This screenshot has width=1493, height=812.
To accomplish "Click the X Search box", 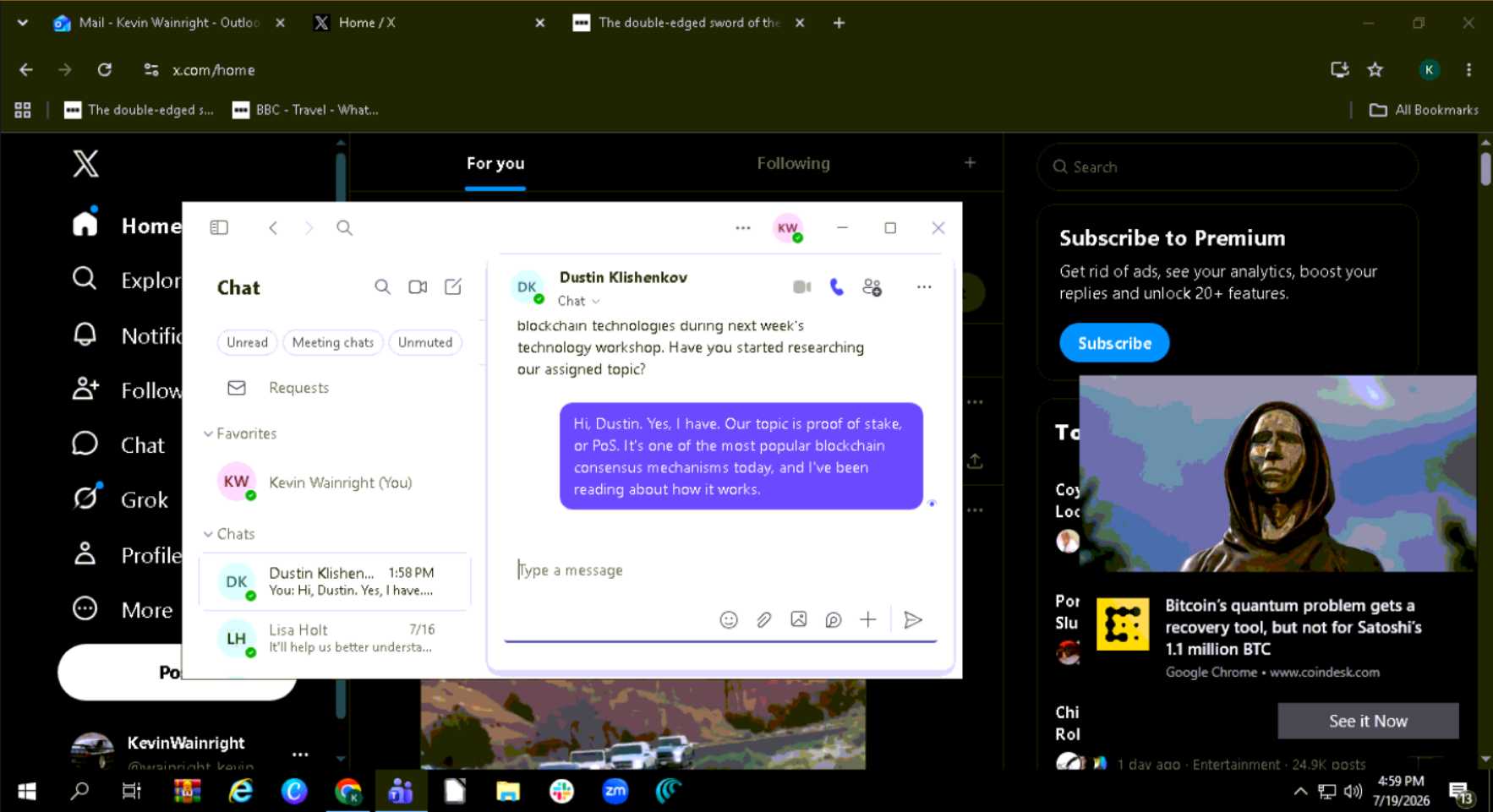I will click(x=1228, y=166).
